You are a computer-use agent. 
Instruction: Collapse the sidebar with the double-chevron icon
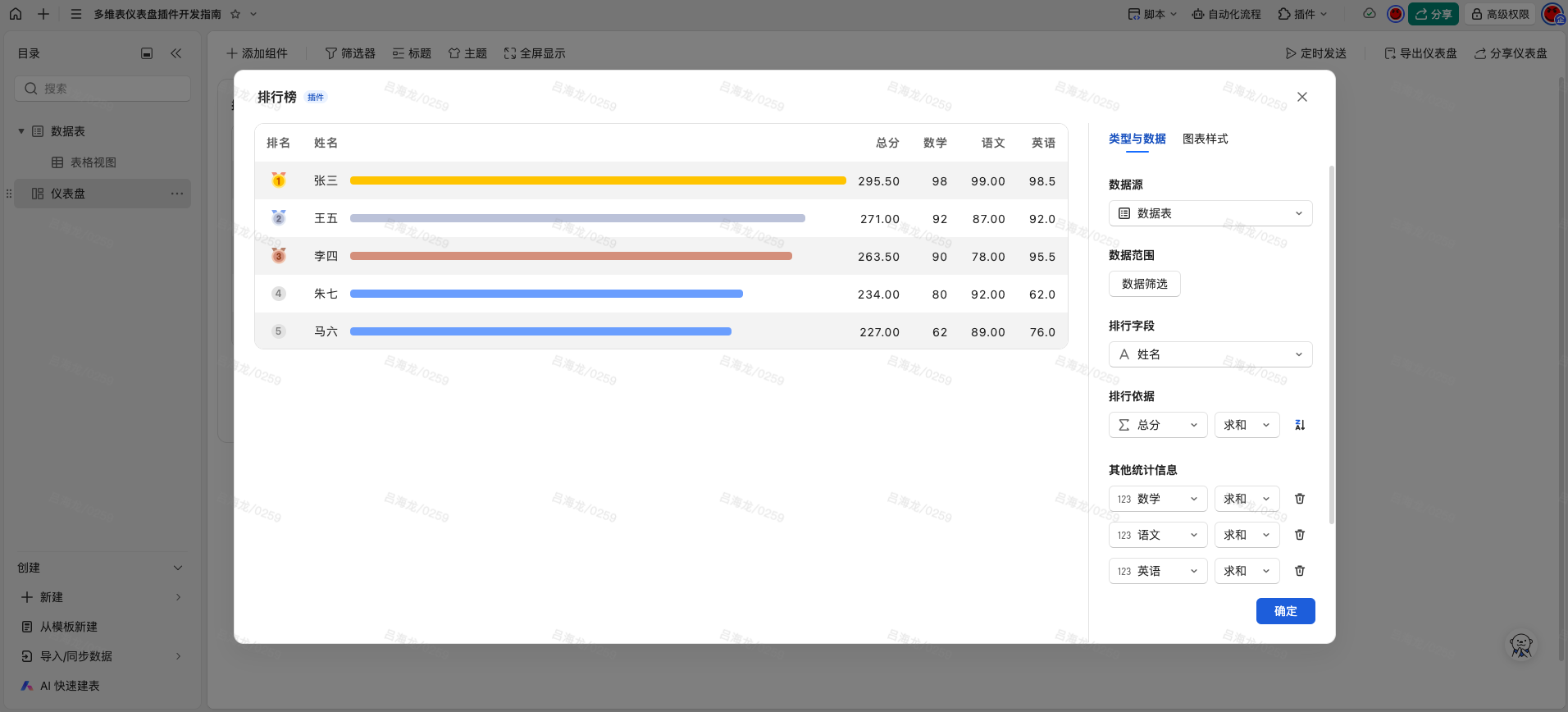(x=176, y=53)
